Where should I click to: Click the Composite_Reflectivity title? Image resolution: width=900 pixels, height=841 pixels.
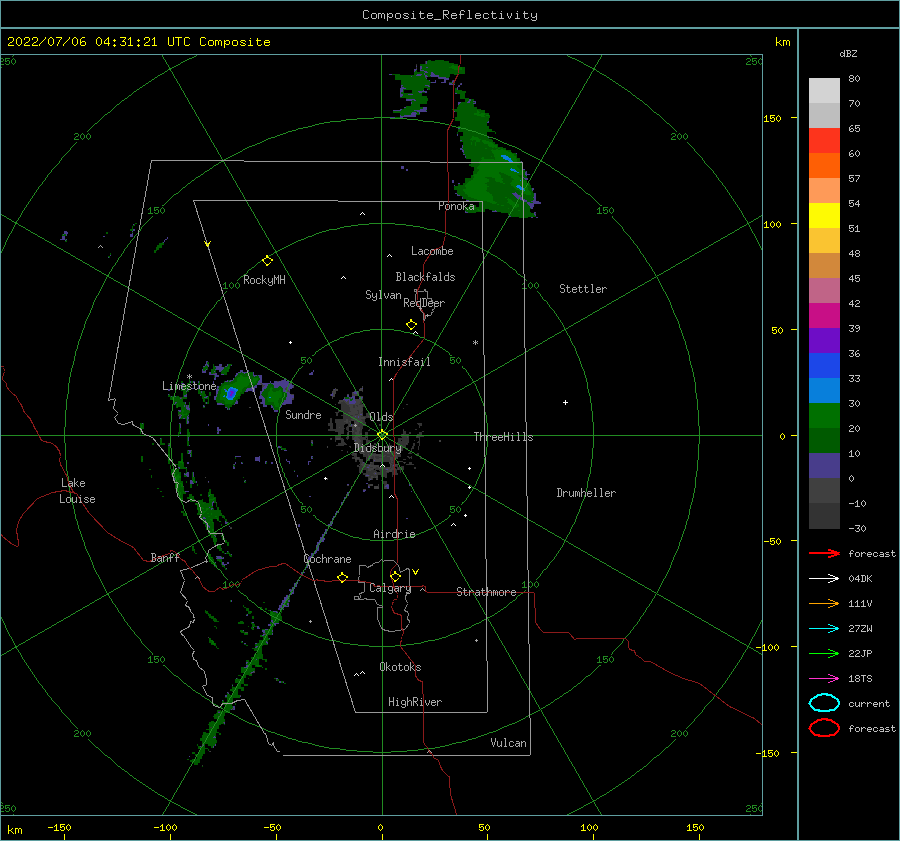[450, 15]
